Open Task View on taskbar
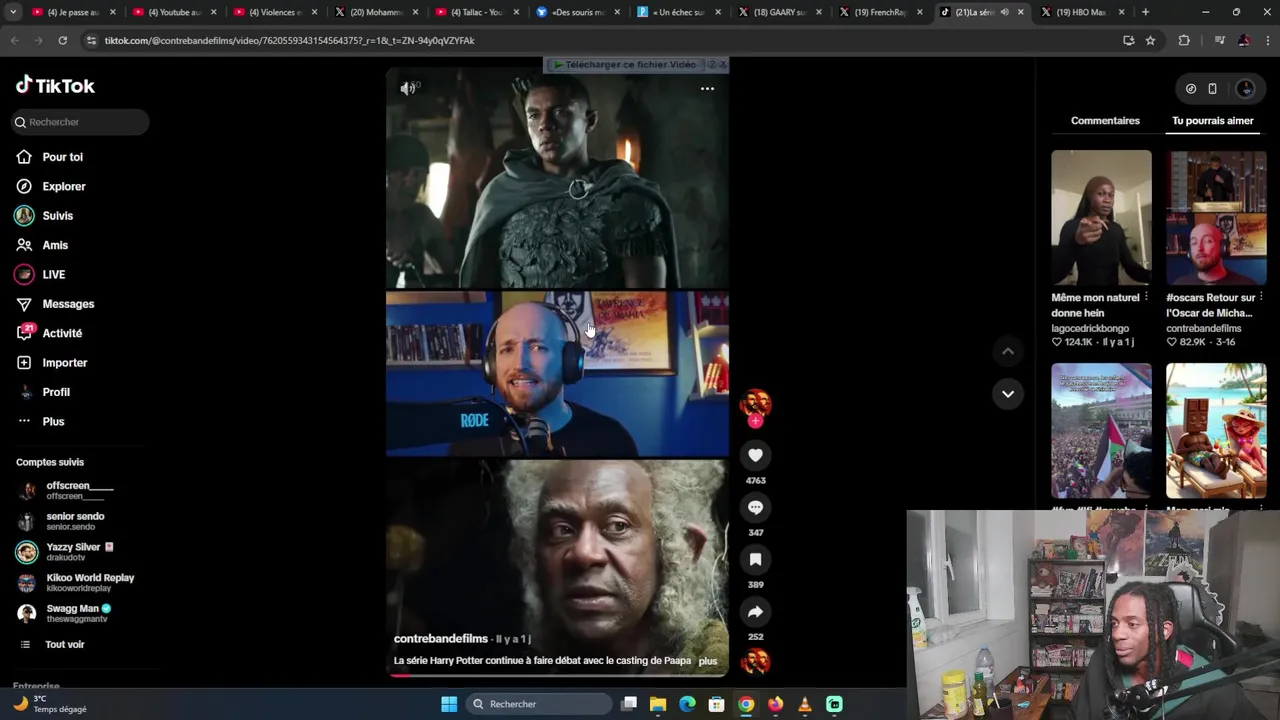1280x720 pixels. 629,704
